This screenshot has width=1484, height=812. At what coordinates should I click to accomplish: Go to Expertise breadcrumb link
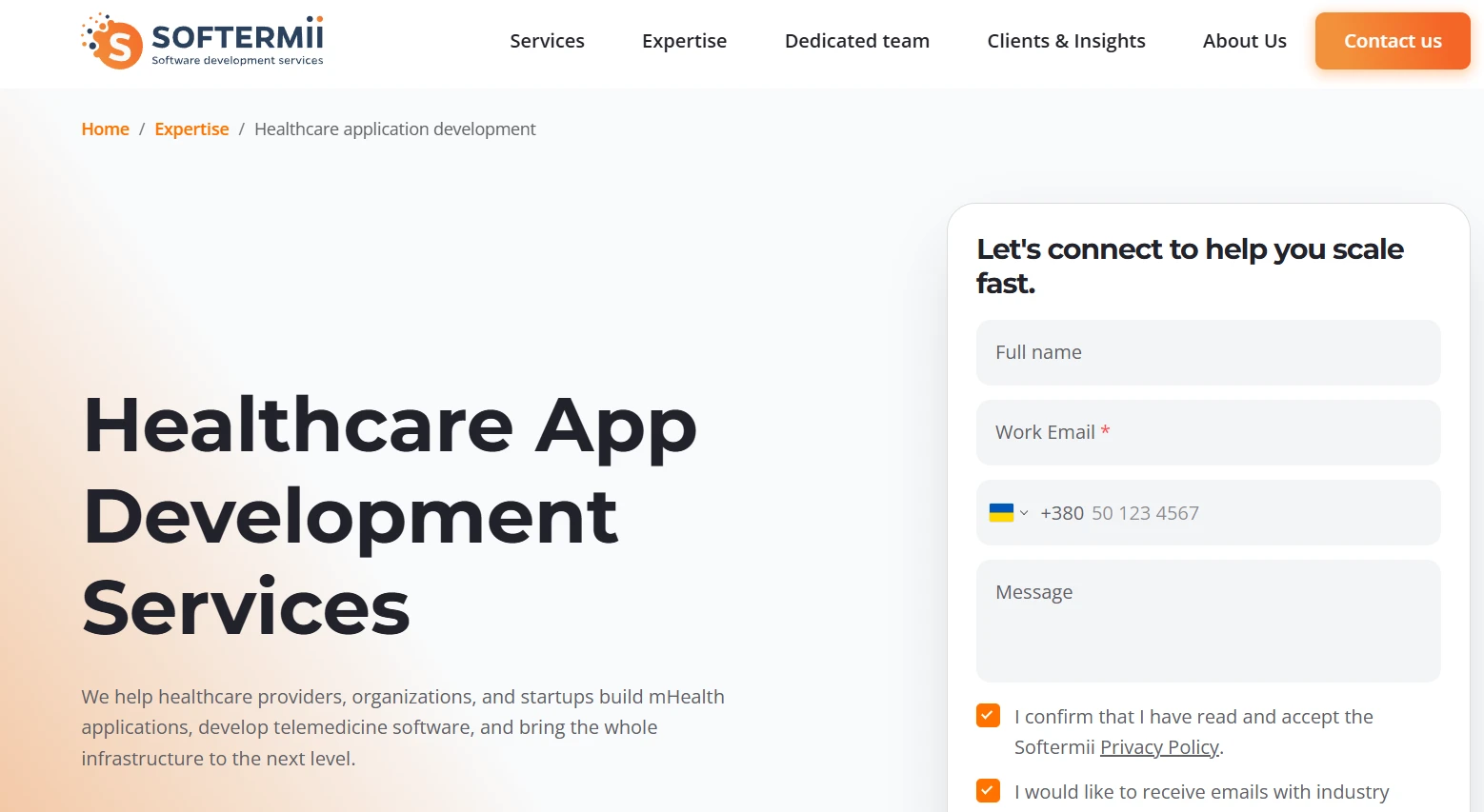coord(191,129)
